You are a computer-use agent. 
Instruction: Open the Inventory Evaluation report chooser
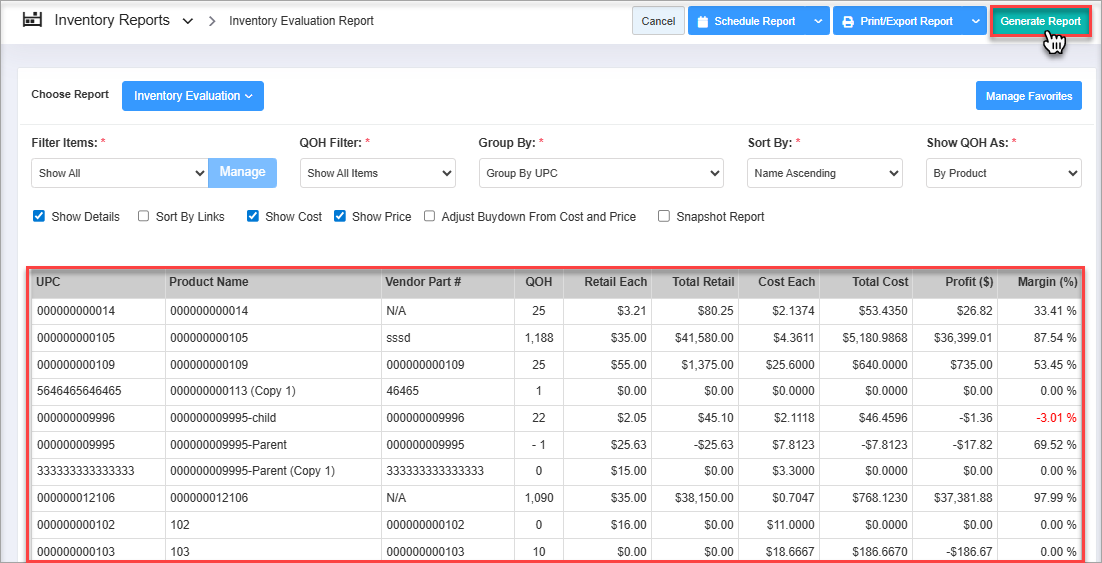pyautogui.click(x=192, y=96)
